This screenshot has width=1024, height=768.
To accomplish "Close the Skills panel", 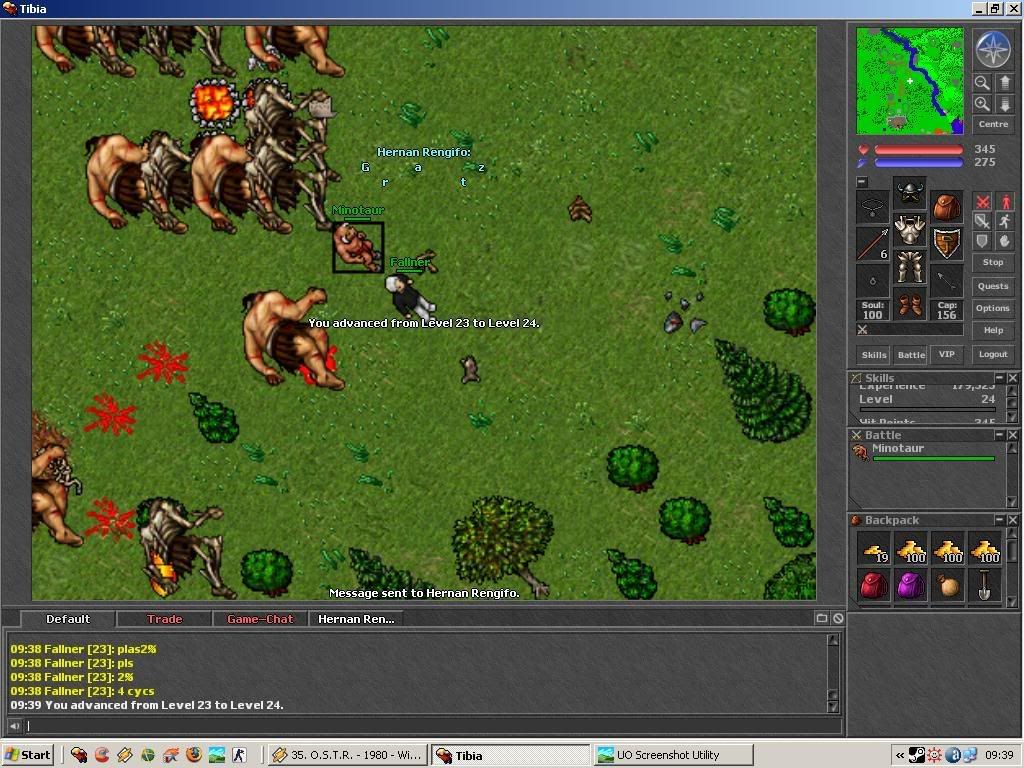I will point(1012,377).
